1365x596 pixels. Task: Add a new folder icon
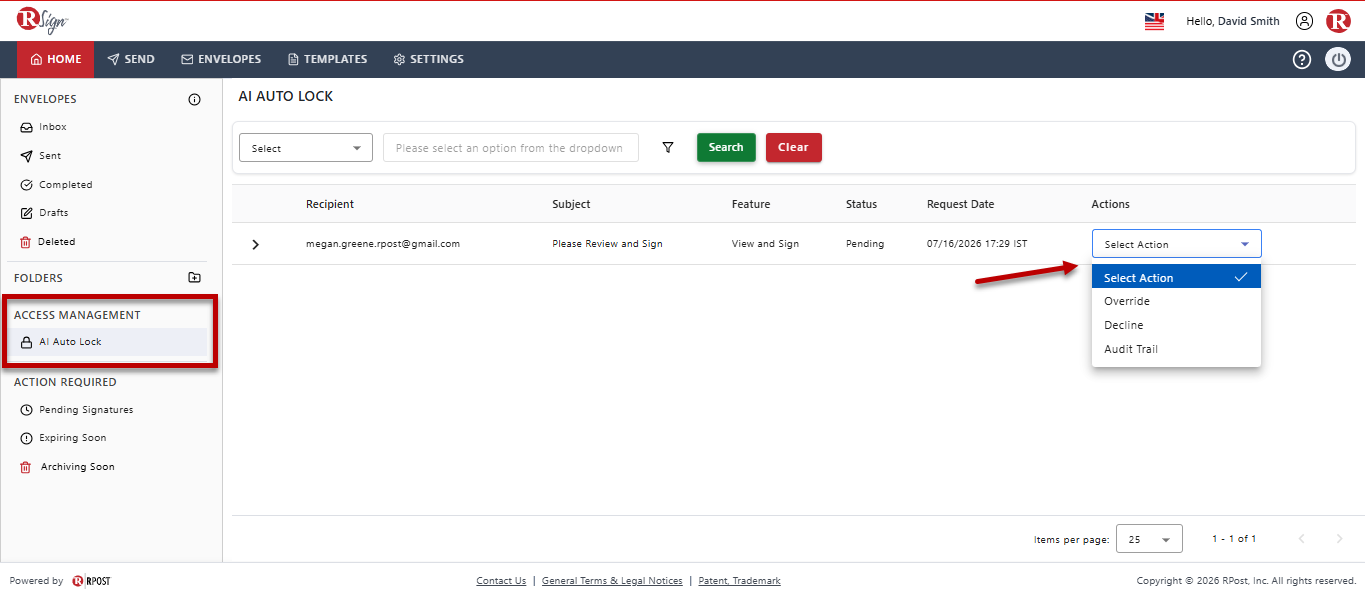(195, 278)
